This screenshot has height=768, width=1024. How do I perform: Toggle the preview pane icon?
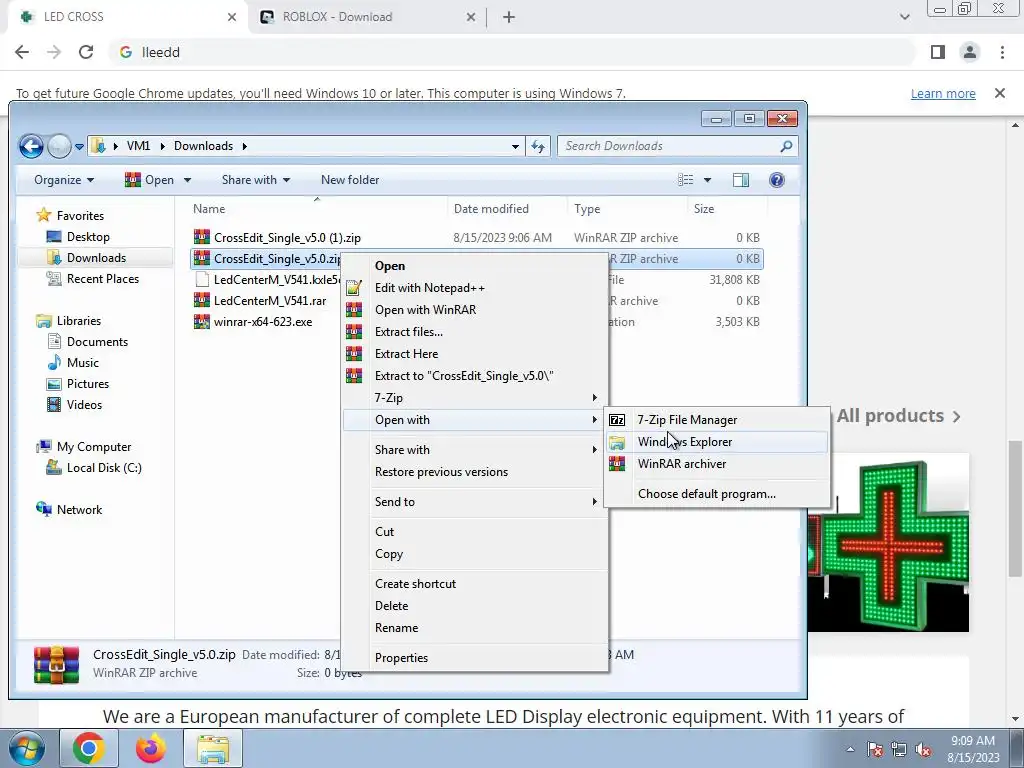pos(741,180)
